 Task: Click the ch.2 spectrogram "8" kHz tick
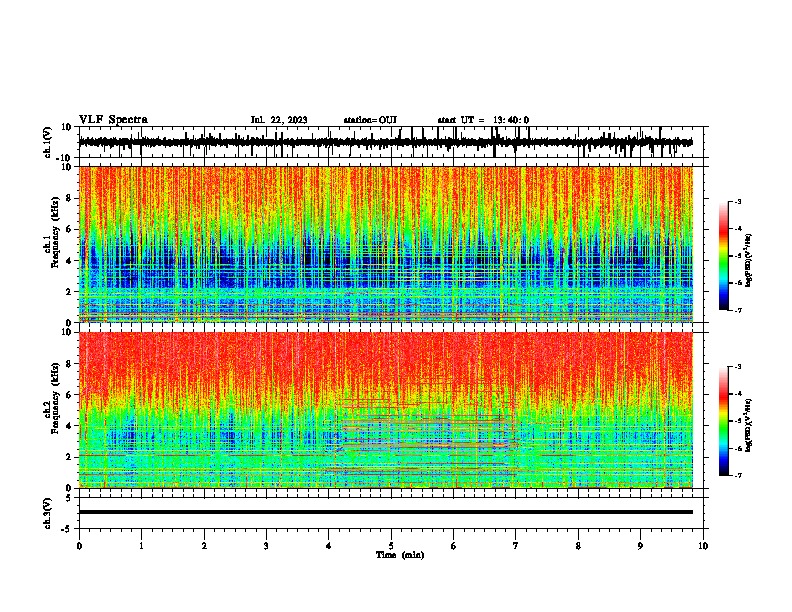pyautogui.click(x=69, y=364)
